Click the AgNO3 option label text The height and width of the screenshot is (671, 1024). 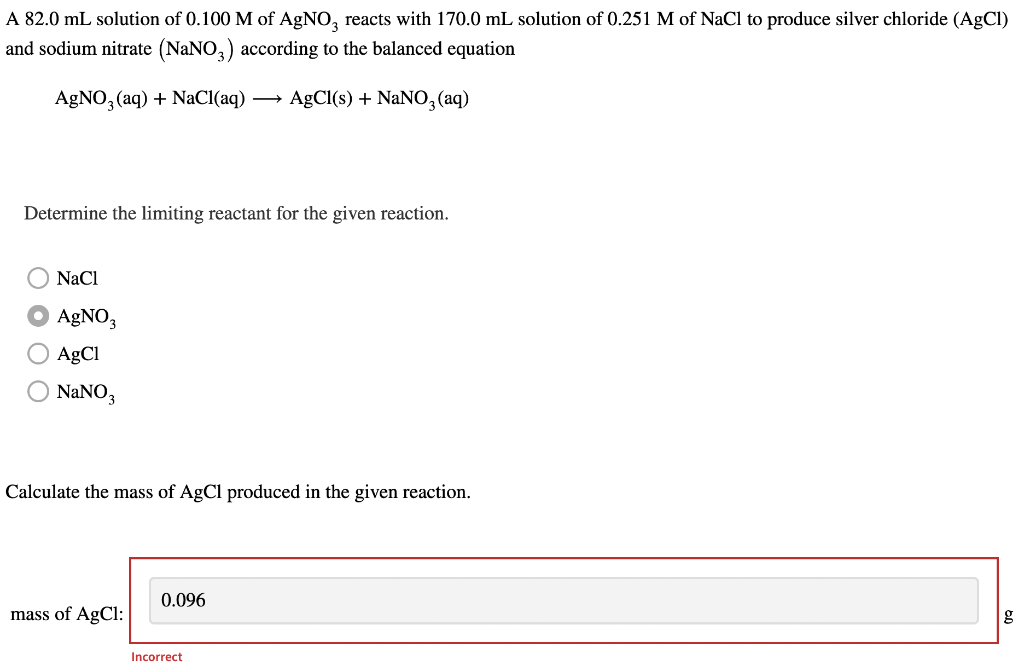tap(85, 315)
